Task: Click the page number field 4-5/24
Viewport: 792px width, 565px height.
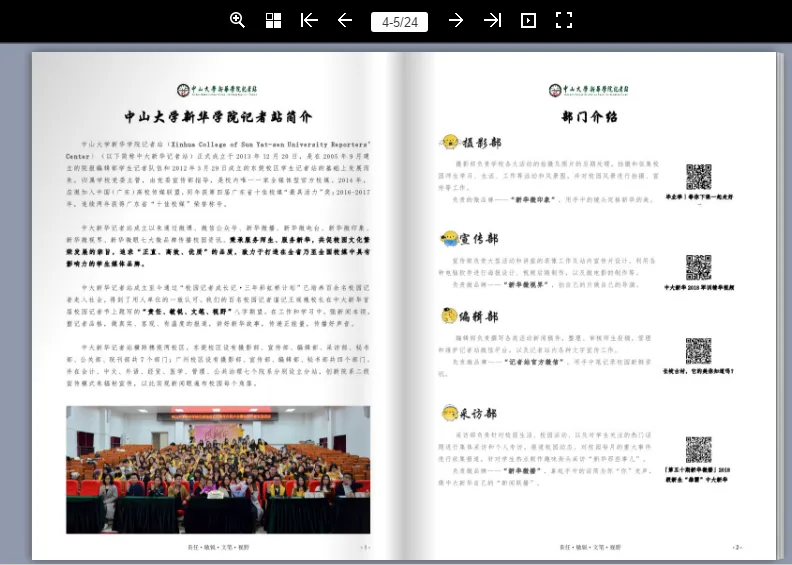Action: (400, 22)
